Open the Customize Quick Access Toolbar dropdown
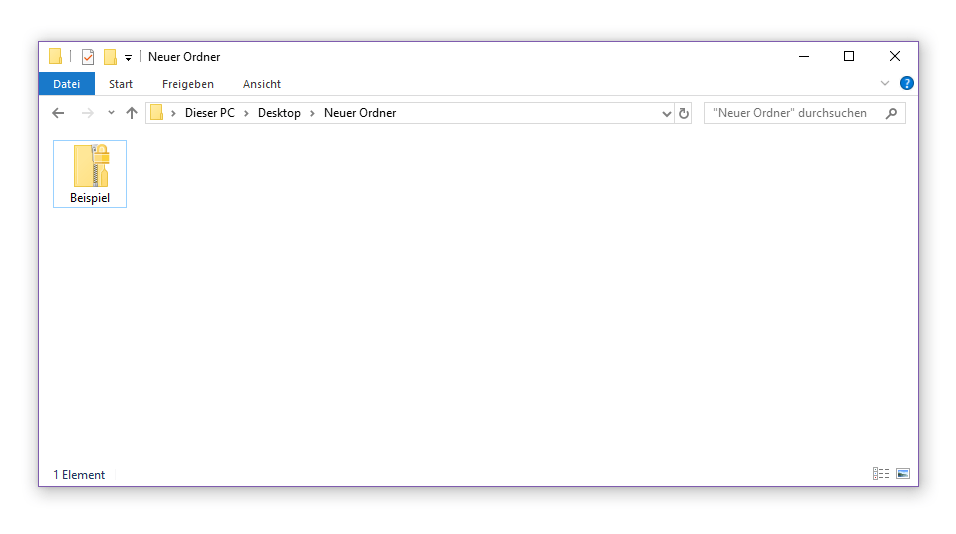The height and width of the screenshot is (534, 956). tap(128, 58)
